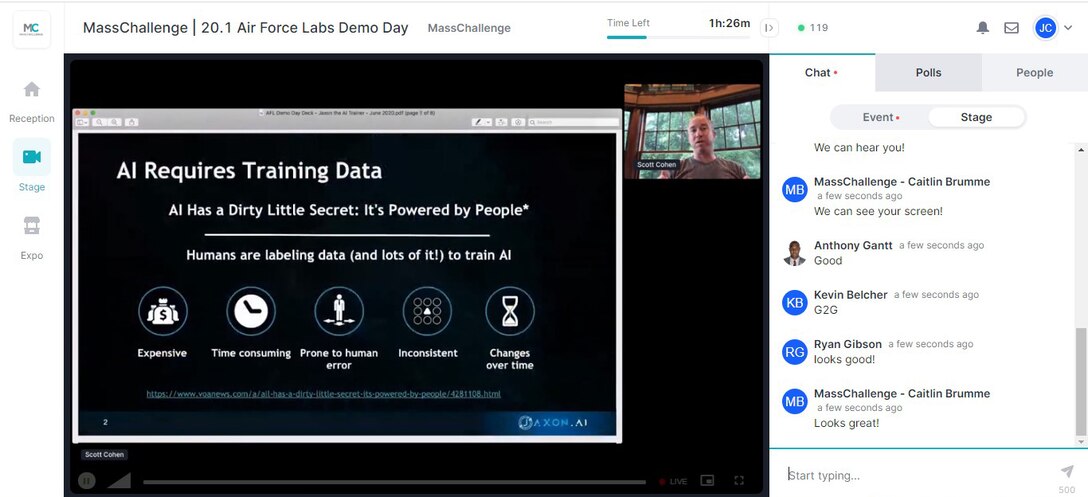Screen dimensions: 1088x497
Task: Click the Time consuming clock icon
Action: point(250,311)
